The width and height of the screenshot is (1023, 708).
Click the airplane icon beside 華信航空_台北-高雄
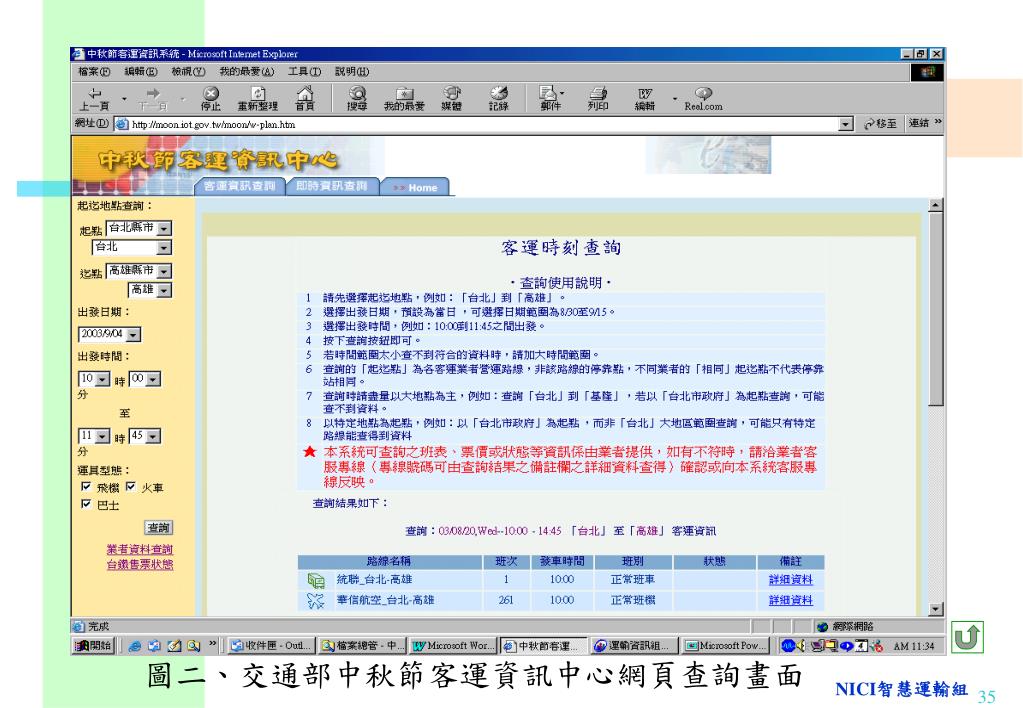[x=316, y=600]
